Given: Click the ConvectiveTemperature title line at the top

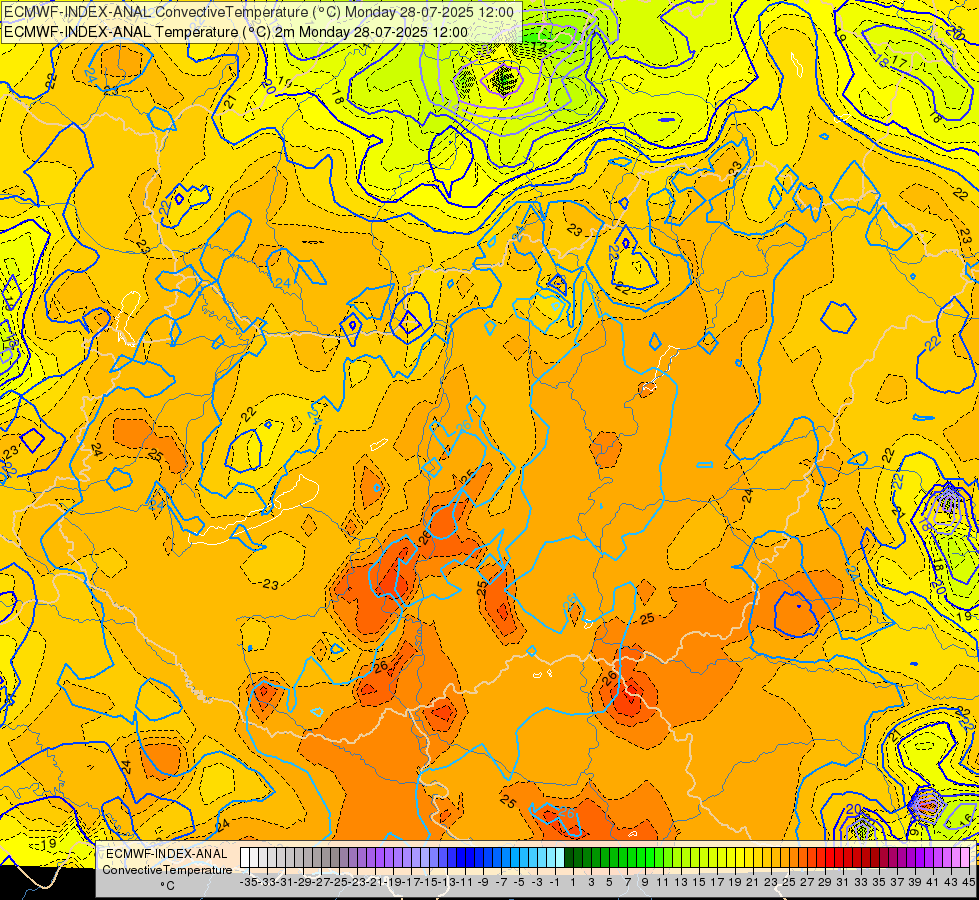Looking at the screenshot, I should pyautogui.click(x=259, y=12).
